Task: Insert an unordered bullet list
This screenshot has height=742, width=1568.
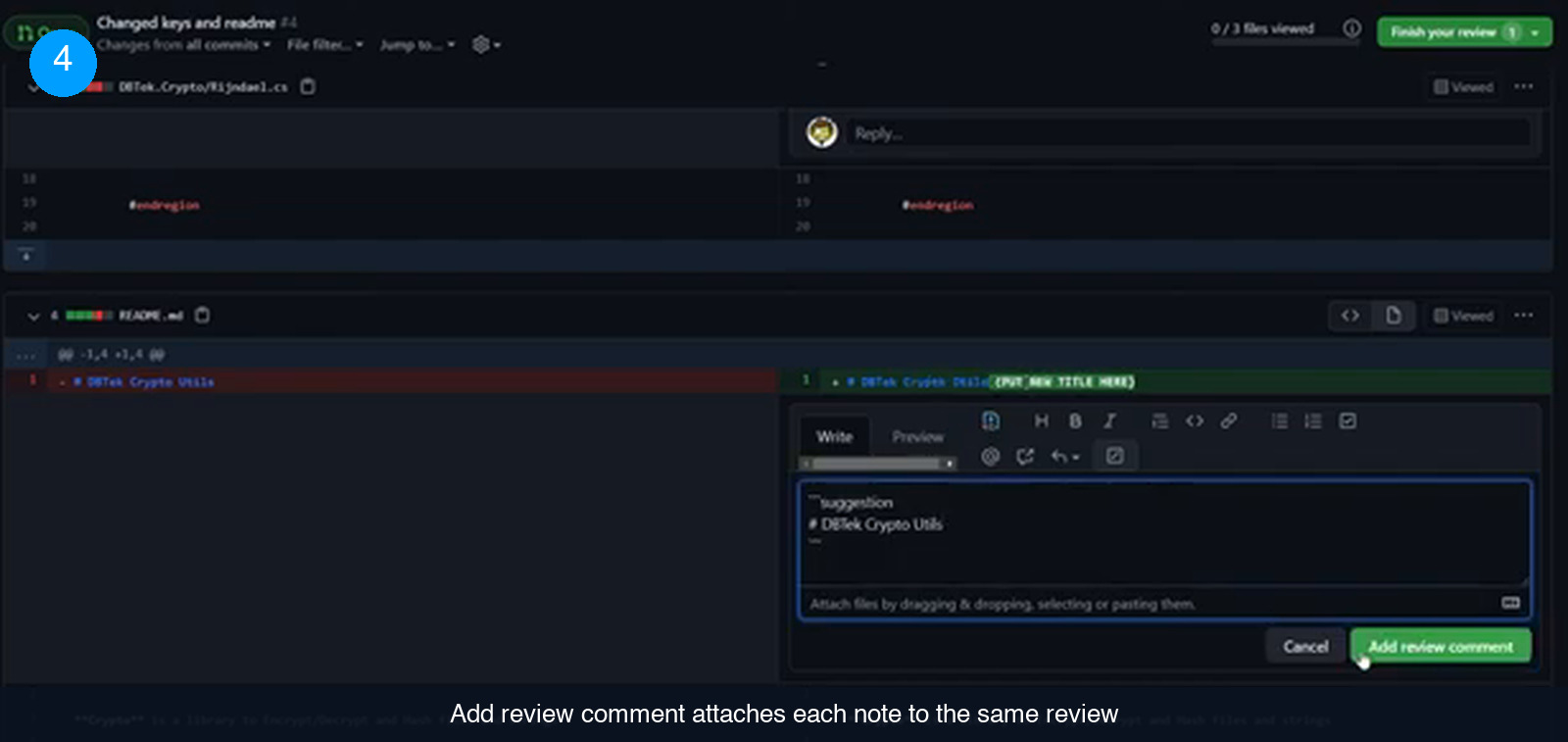Action: (1279, 420)
